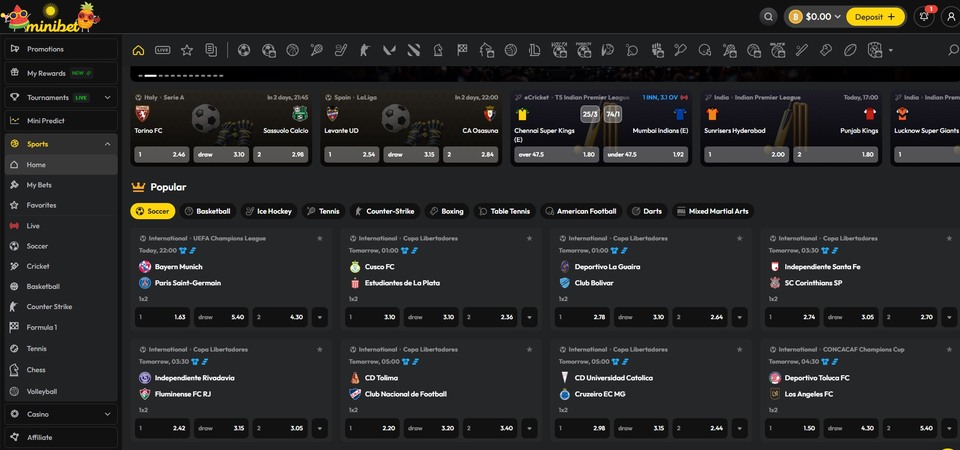Viewport: 960px width, 450px height.
Task: Expand more markets for CD Tolima match
Action: pyautogui.click(x=530, y=428)
